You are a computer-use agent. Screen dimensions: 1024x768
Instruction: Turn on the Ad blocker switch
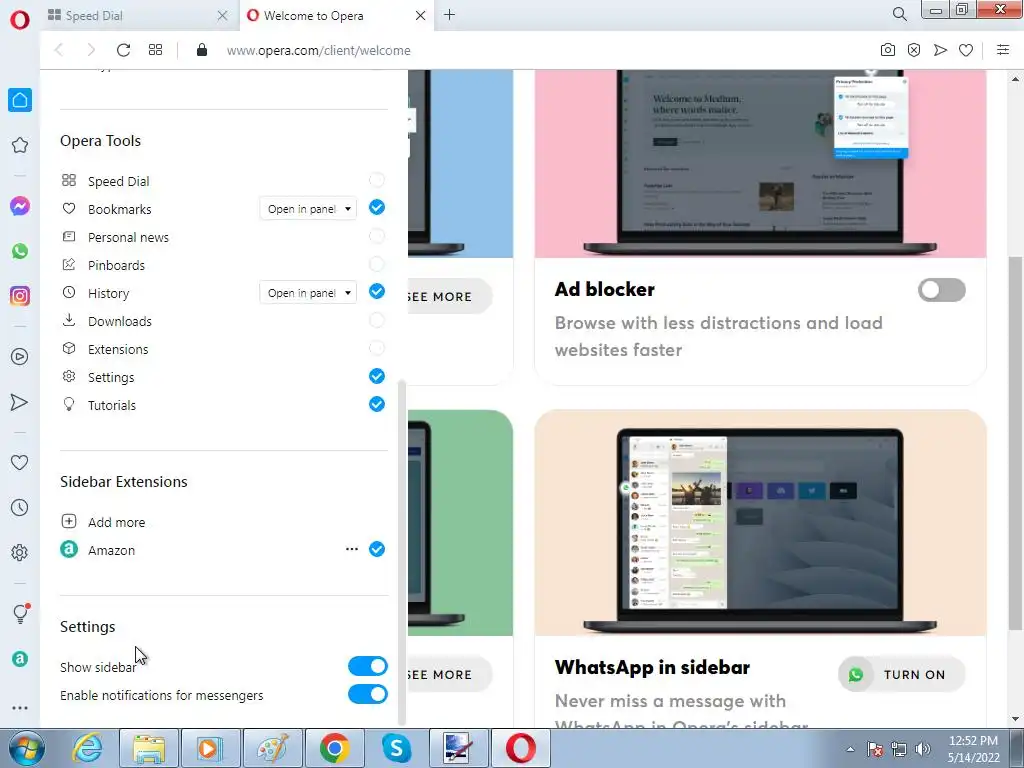coord(941,290)
